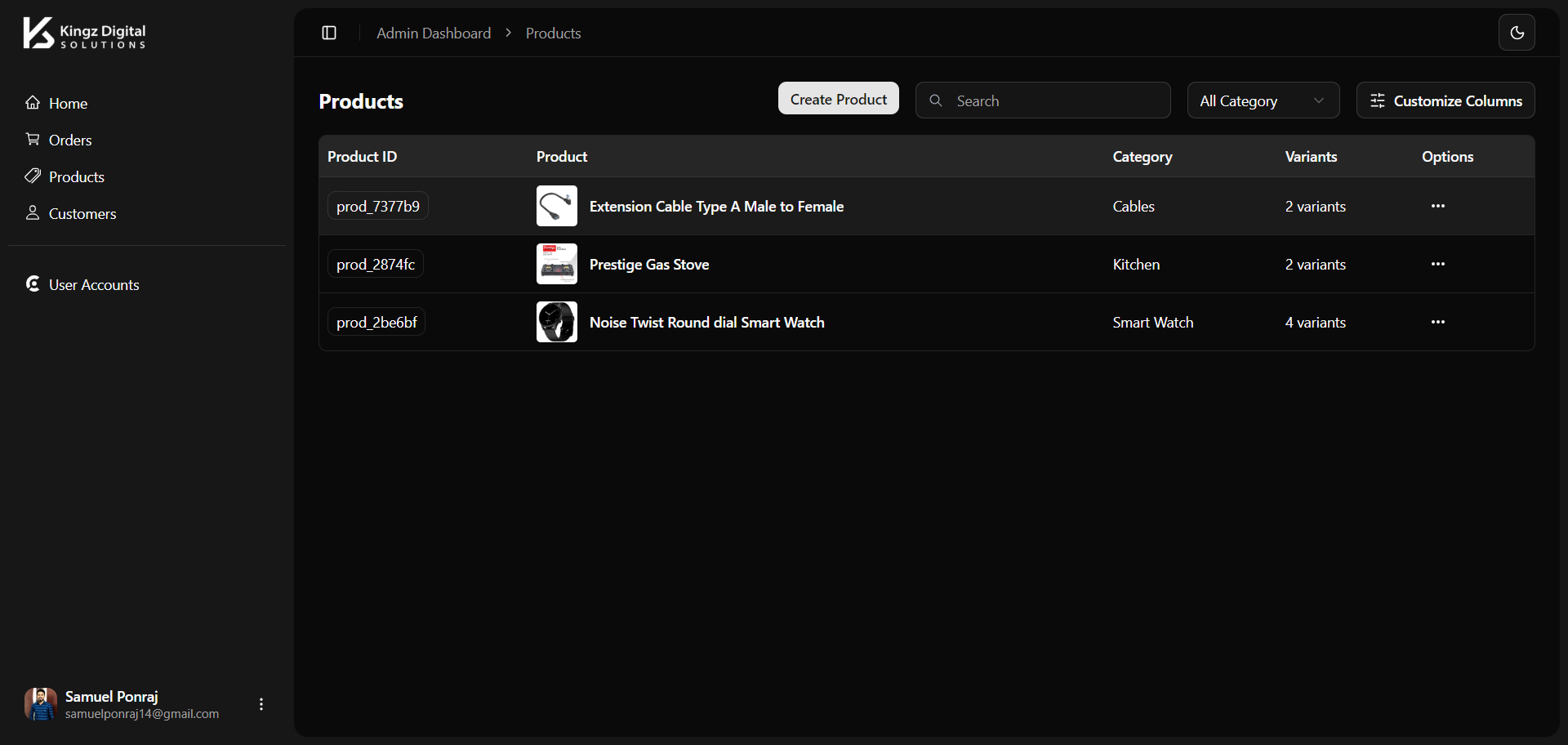This screenshot has width=1568, height=745.
Task: Open three-dot options for Extension Cable row
Action: point(1437,206)
